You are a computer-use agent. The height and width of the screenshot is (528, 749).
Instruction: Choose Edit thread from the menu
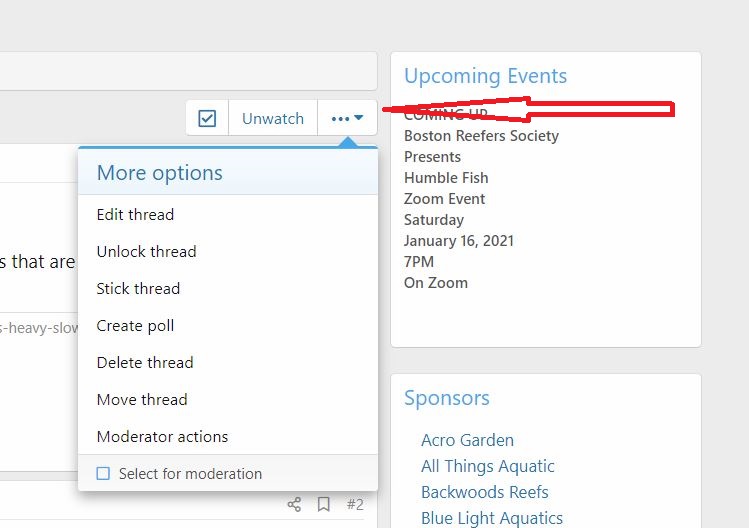pos(135,214)
